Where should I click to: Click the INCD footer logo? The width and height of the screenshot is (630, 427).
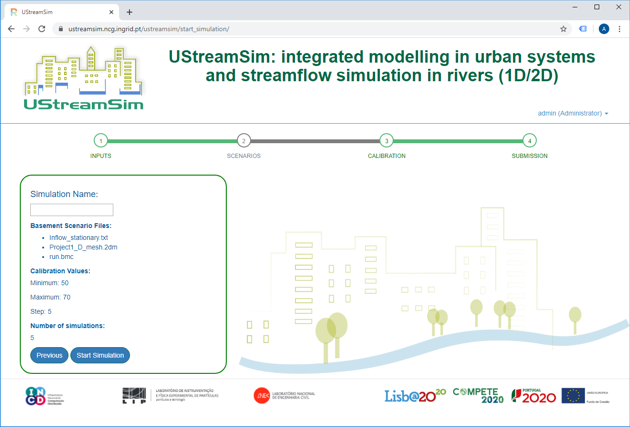click(44, 396)
